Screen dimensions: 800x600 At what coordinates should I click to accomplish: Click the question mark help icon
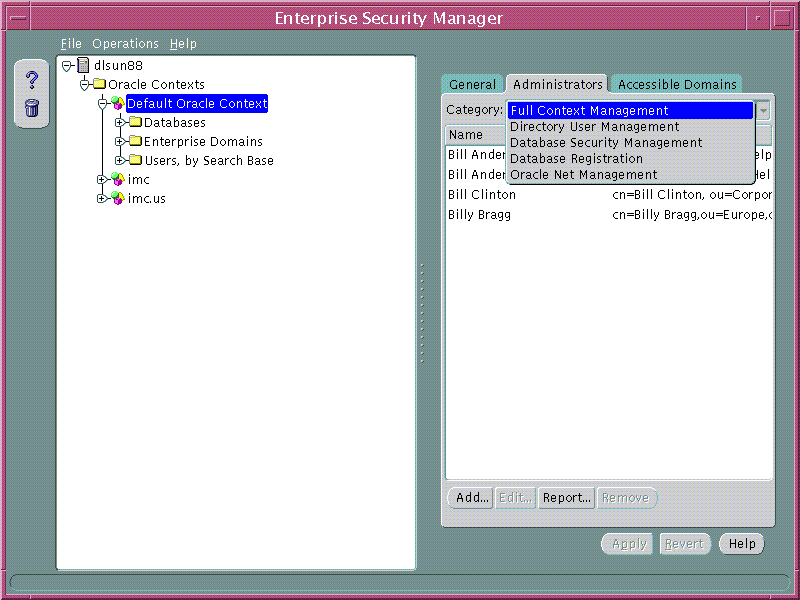(32, 80)
